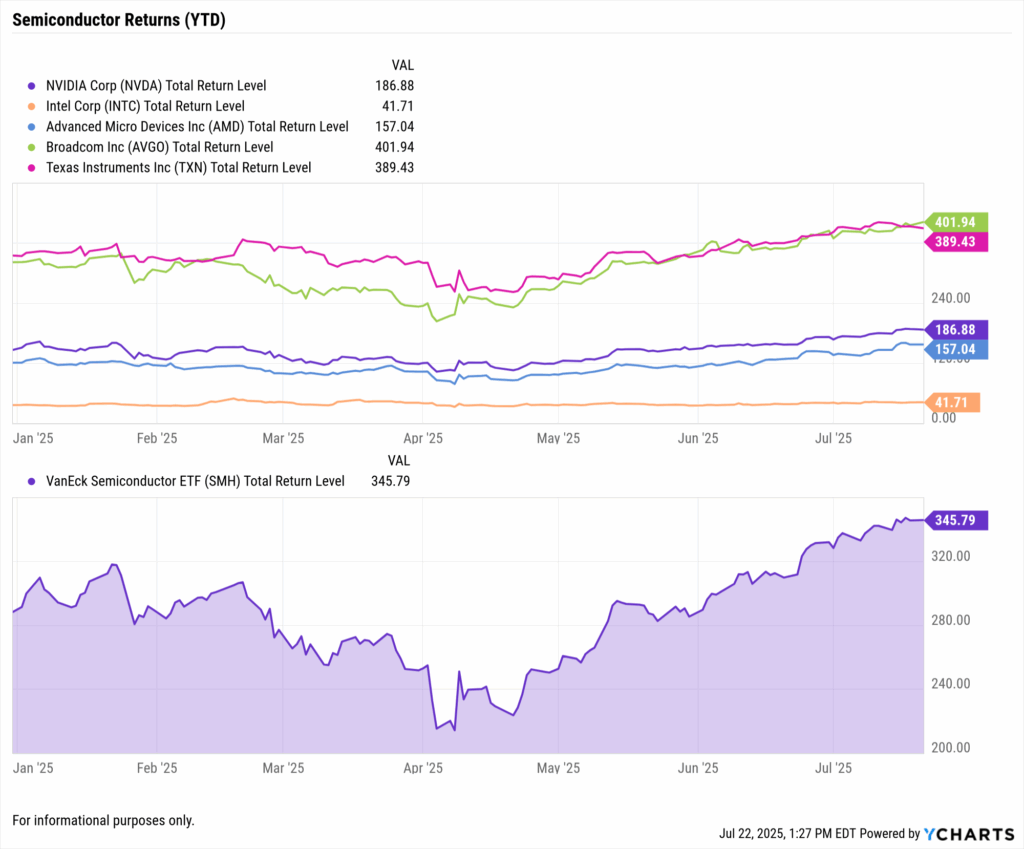Viewport: 1024px width, 849px height.
Task: Select Advanced Micro Devices Inc (AMD) label
Action: pyautogui.click(x=197, y=127)
